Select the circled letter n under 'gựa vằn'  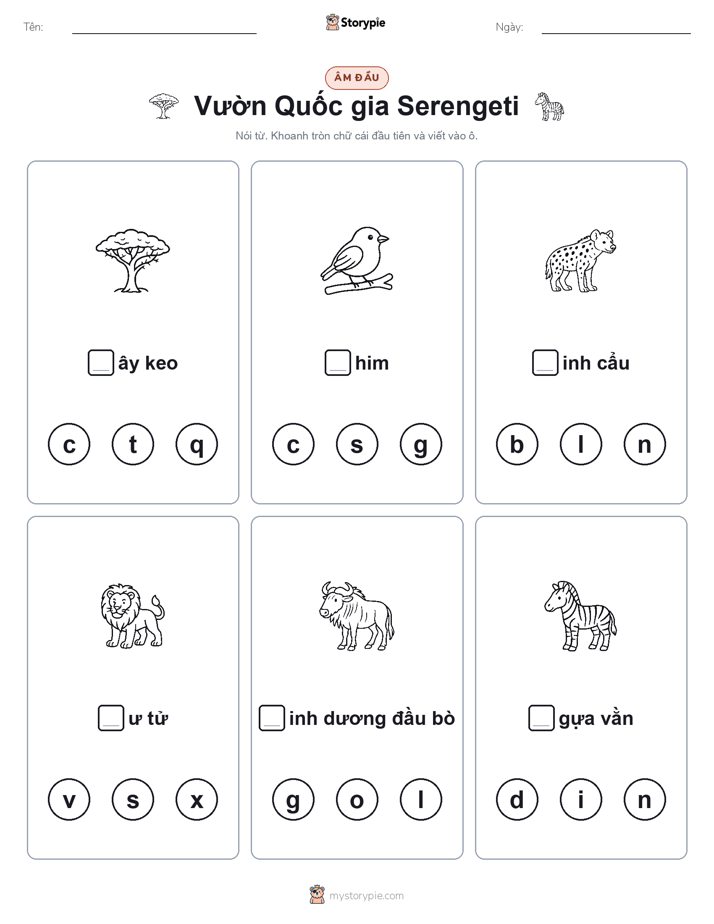[644, 800]
